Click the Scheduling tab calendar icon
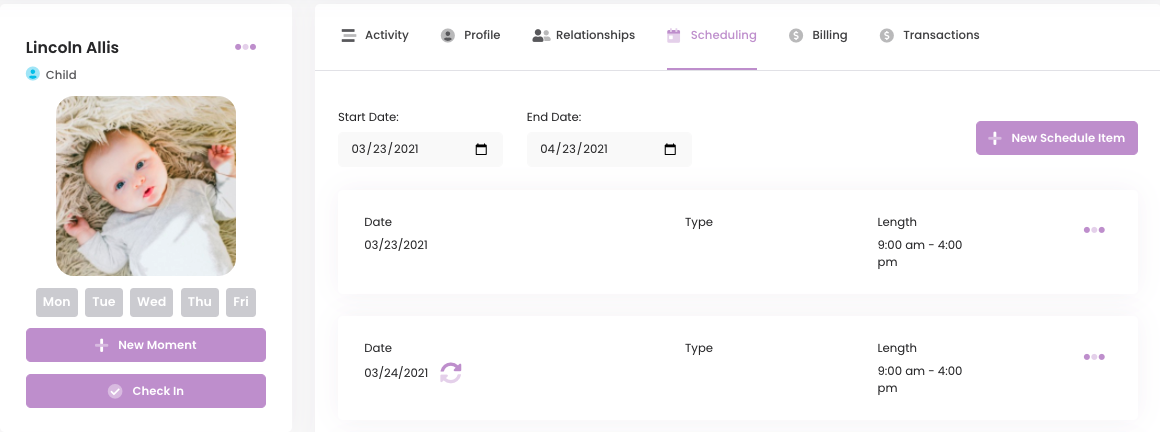The height and width of the screenshot is (432, 1160). [x=673, y=36]
